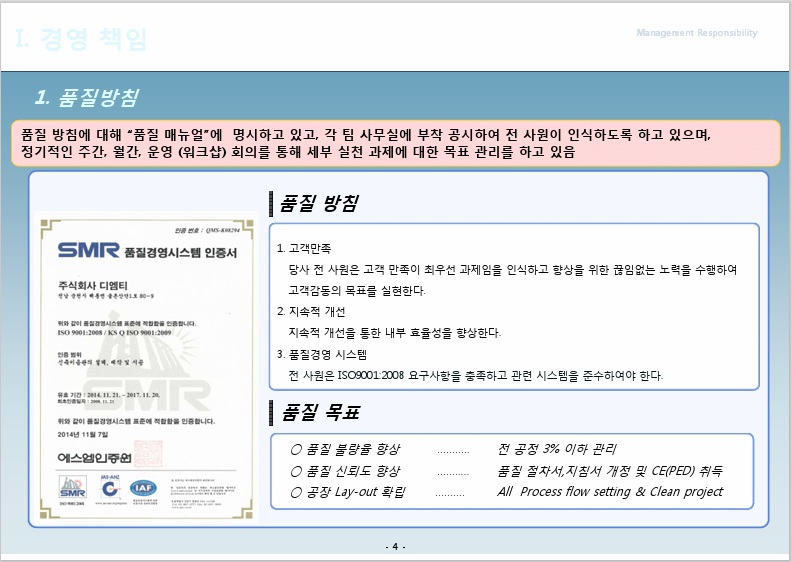The image size is (792, 562).
Task: Click the pink summary box starting '품질 방침에 대해'
Action: click(395, 143)
